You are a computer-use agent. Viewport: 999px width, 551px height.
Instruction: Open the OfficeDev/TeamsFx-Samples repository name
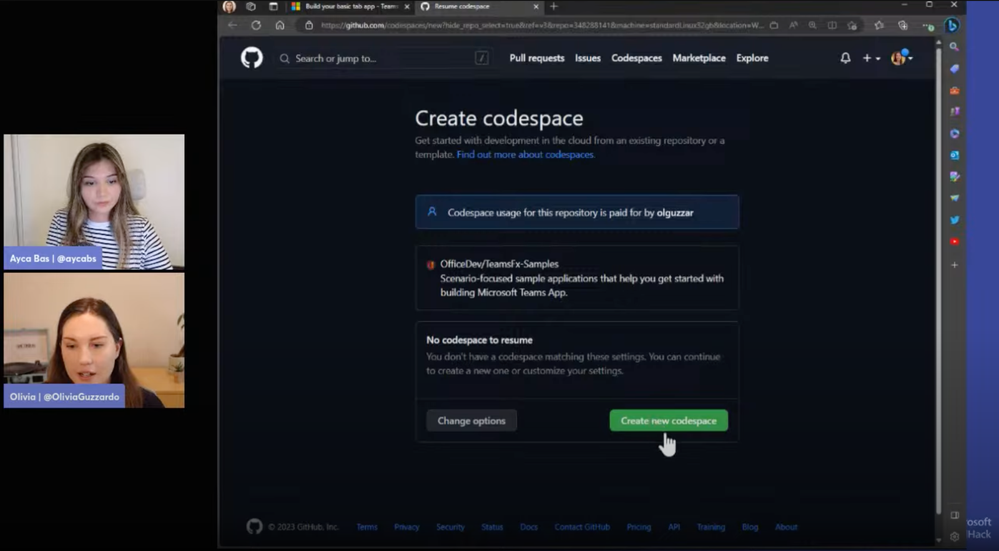499,264
